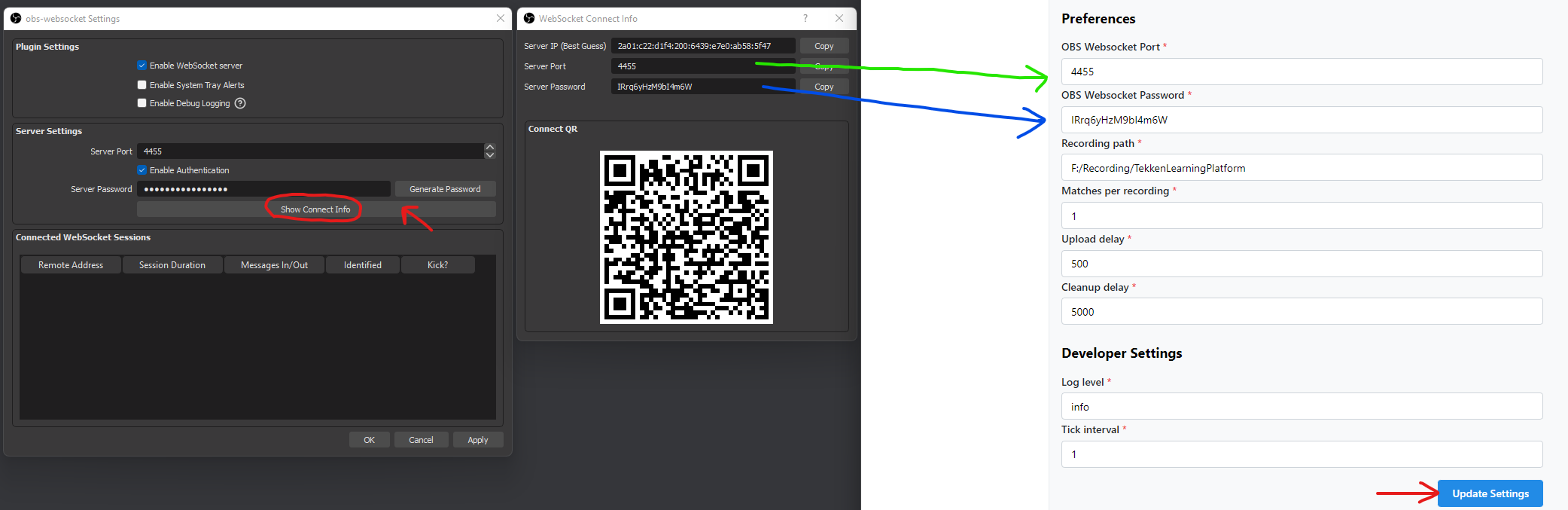Click the Connect QR label
Screen dimensions: 1568x510
(553, 129)
